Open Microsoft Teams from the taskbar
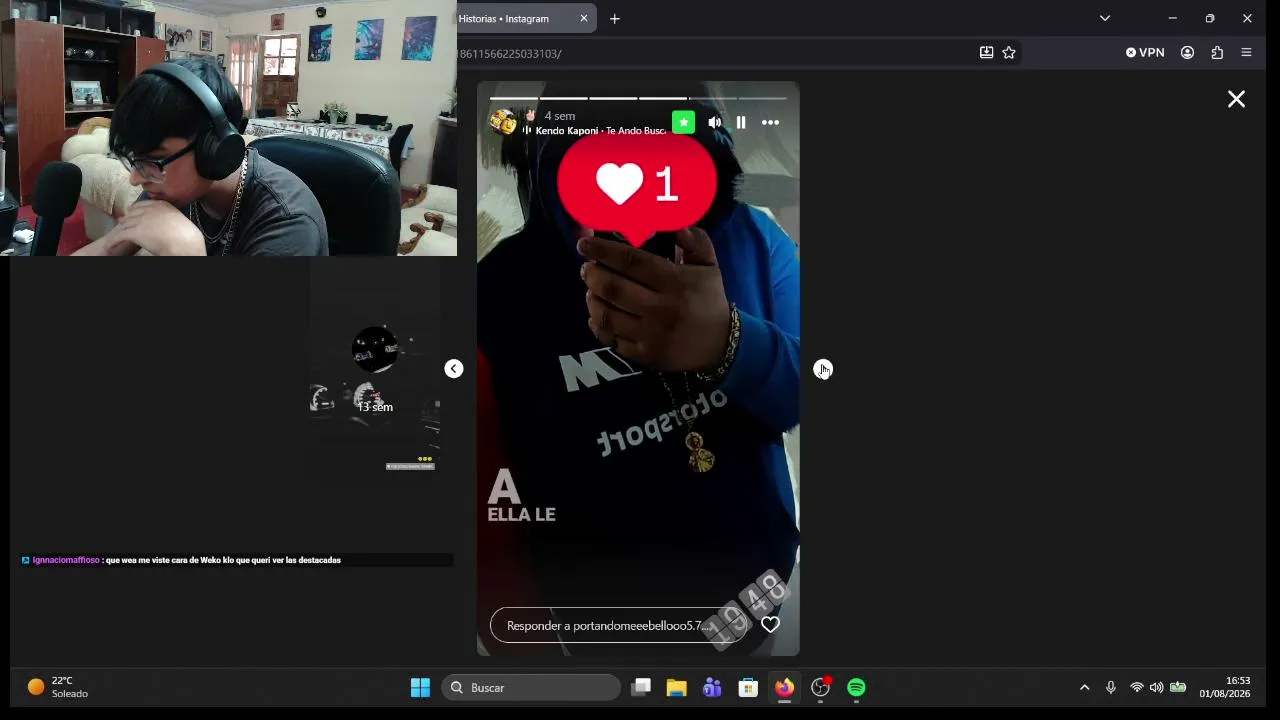Image resolution: width=1280 pixels, height=720 pixels. [x=712, y=687]
